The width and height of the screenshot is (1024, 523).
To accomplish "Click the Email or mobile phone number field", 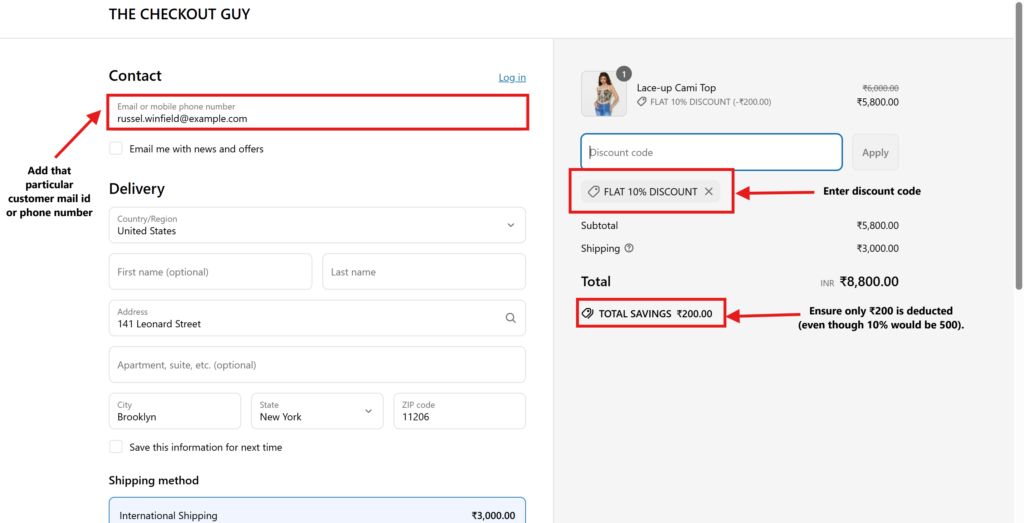I will [317, 112].
